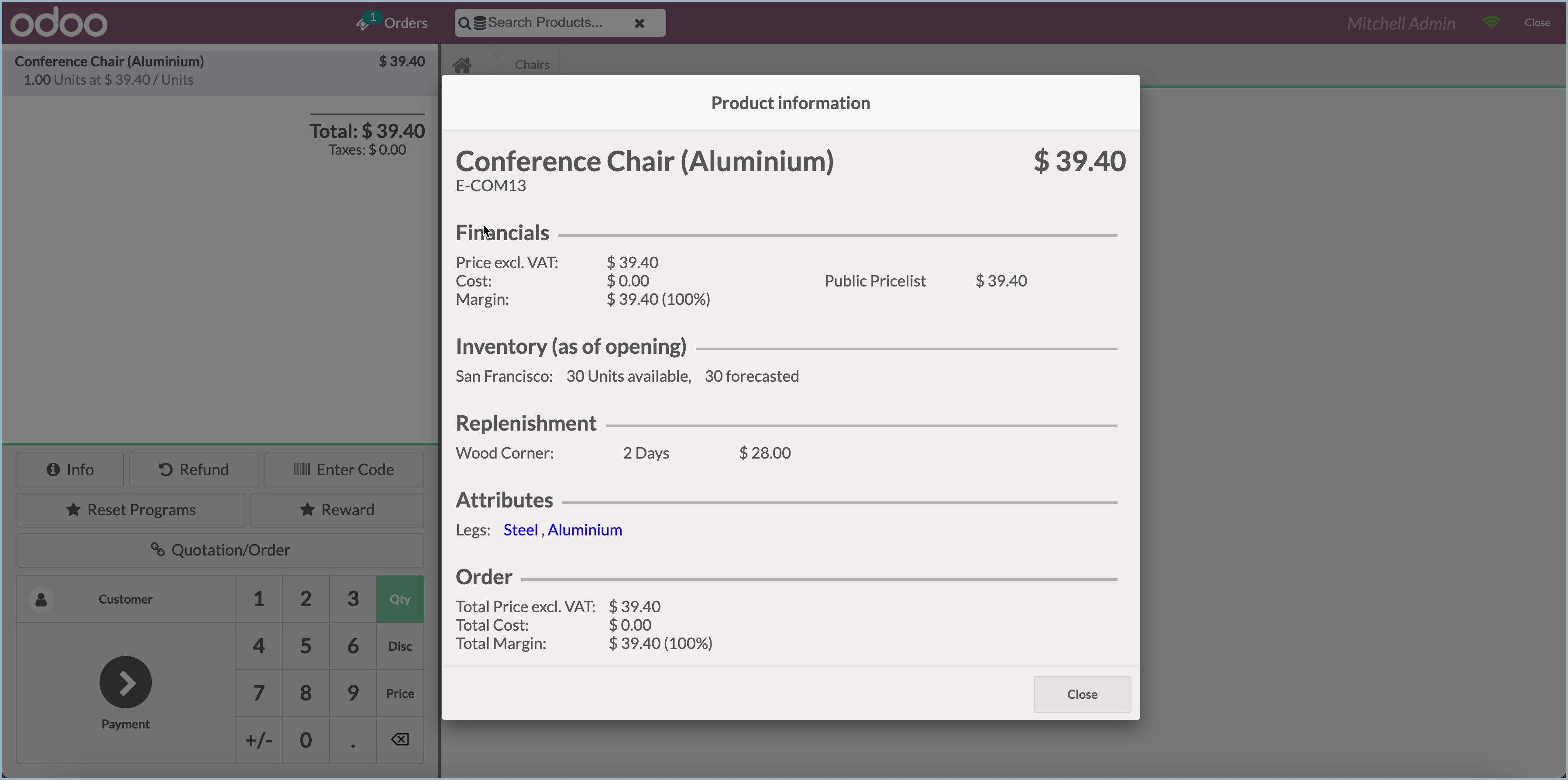The height and width of the screenshot is (780, 1568).
Task: Click the customer person icon
Action: click(41, 600)
